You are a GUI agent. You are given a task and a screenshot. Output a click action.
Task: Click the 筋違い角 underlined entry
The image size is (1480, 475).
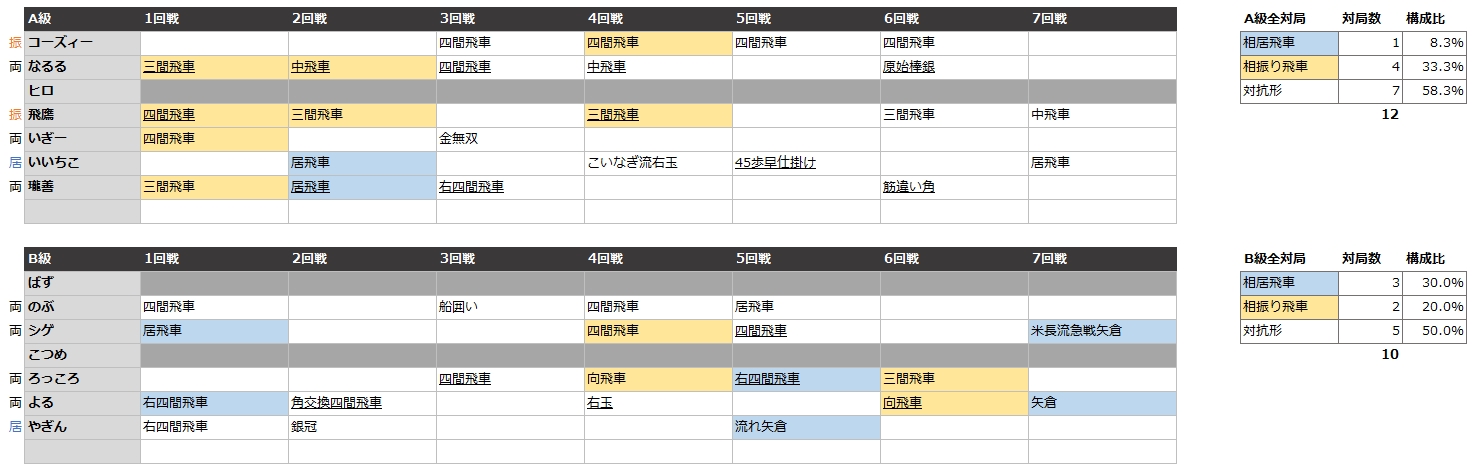click(x=908, y=187)
